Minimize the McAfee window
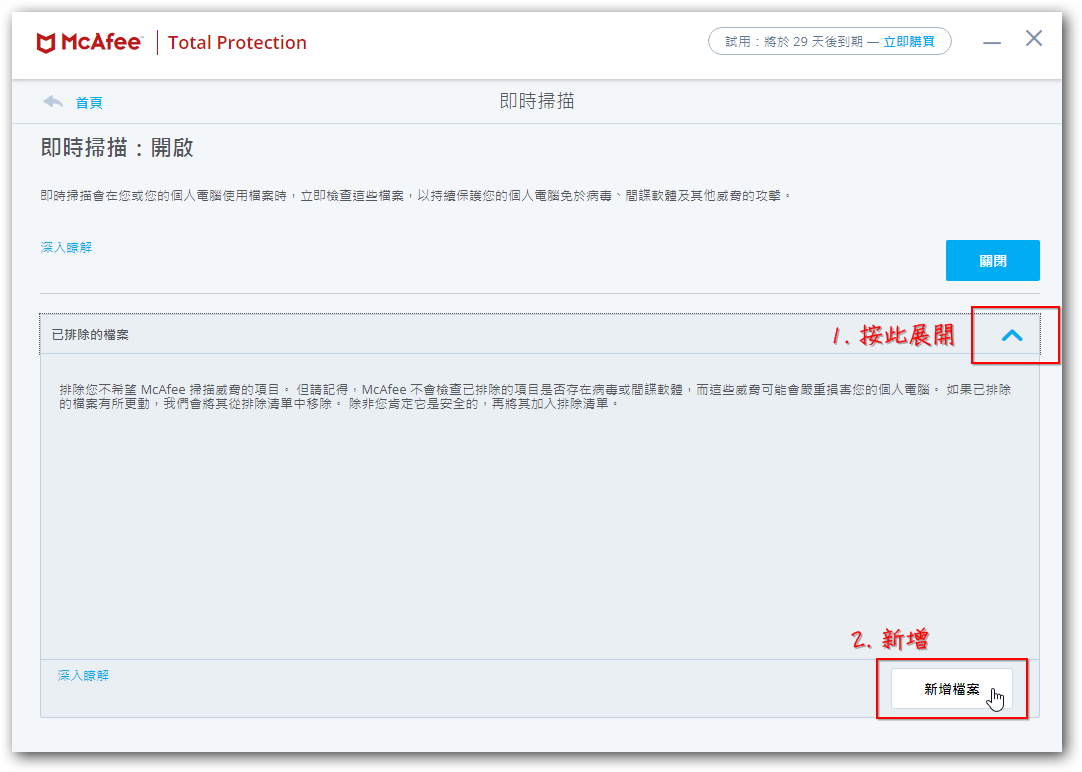The image size is (1082, 772). coord(991,42)
